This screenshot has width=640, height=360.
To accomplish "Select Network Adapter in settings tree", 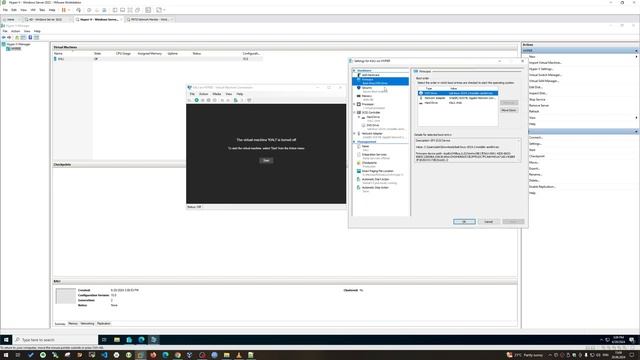I will (x=372, y=133).
